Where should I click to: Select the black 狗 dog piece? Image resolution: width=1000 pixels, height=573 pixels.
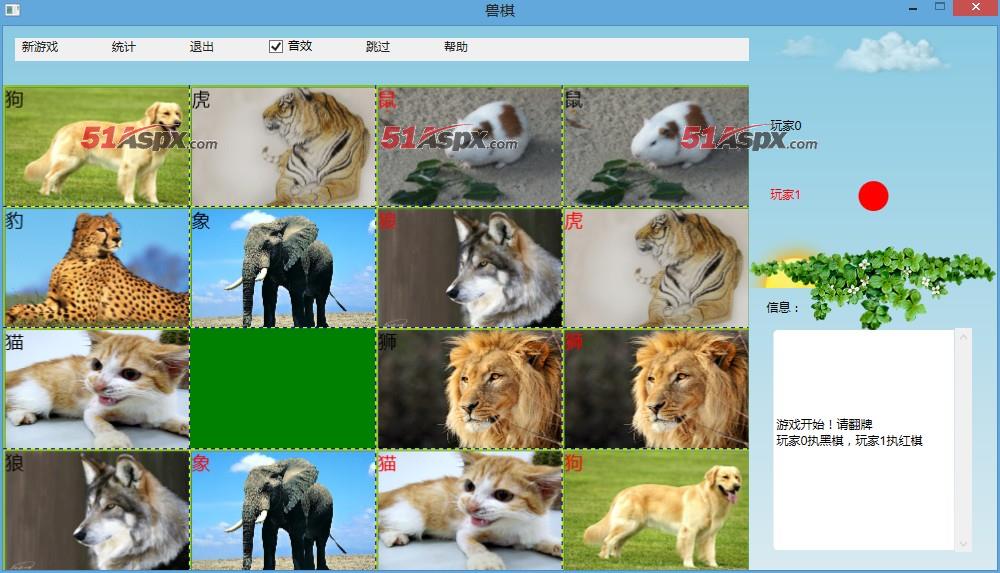(x=96, y=146)
